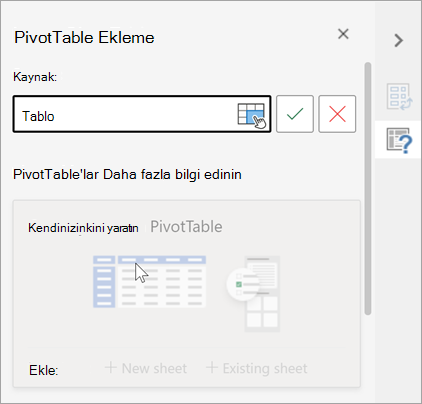Click the Kendinizinkini yaratın heading

point(83,228)
